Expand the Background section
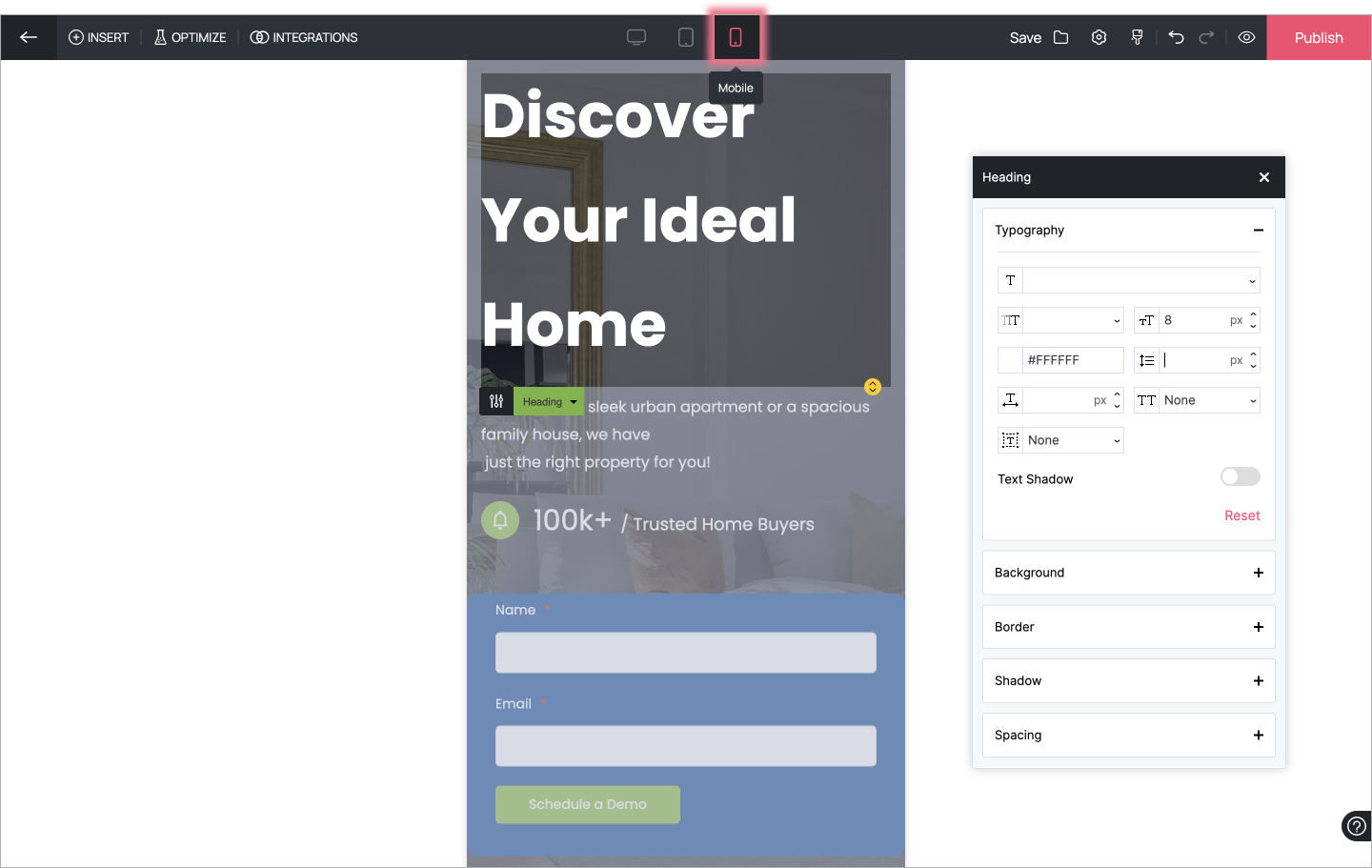This screenshot has width=1372, height=868. (1129, 573)
